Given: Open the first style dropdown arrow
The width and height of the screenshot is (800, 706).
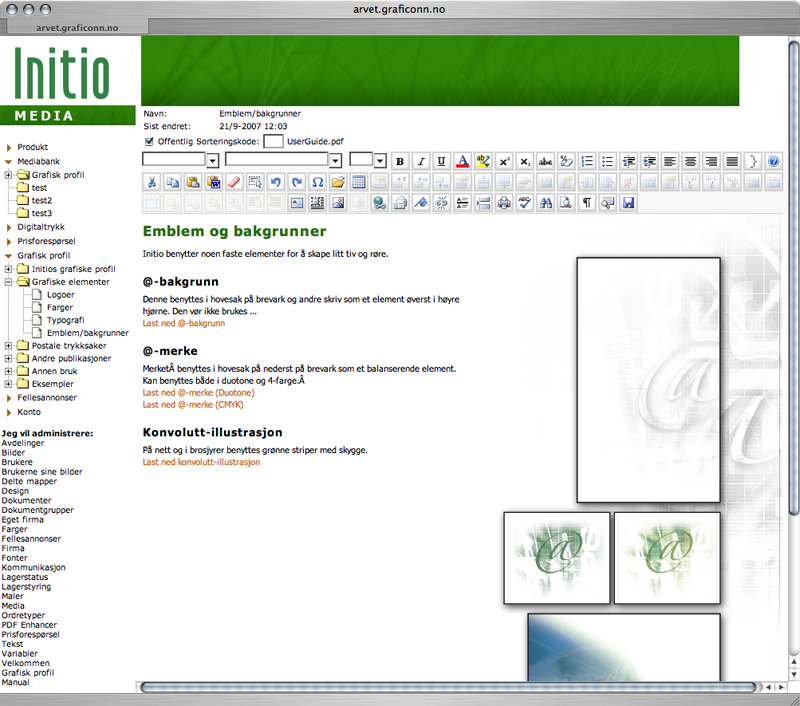Looking at the screenshot, I should coord(212,161).
